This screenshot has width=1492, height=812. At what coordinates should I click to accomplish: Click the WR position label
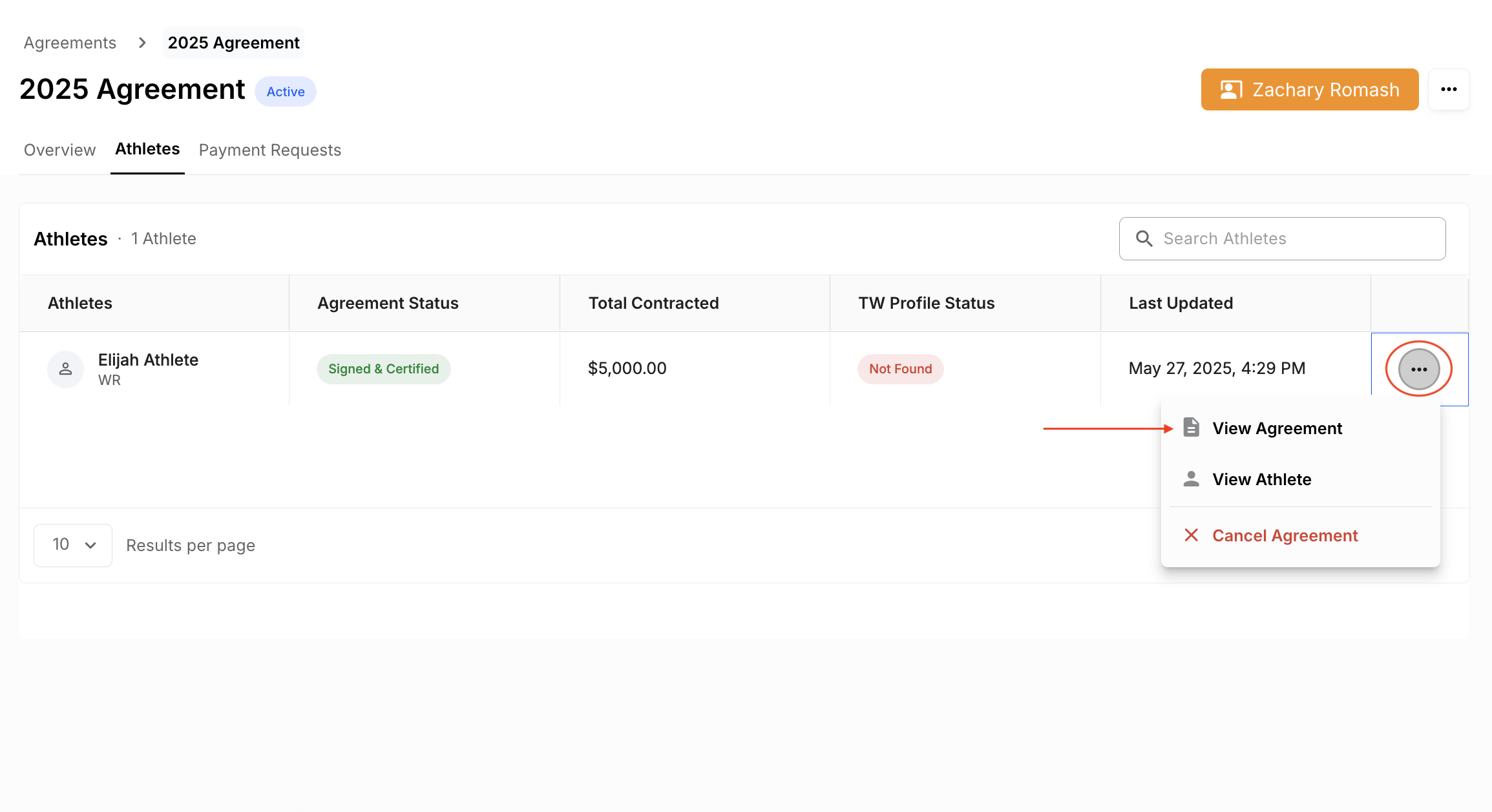109,380
